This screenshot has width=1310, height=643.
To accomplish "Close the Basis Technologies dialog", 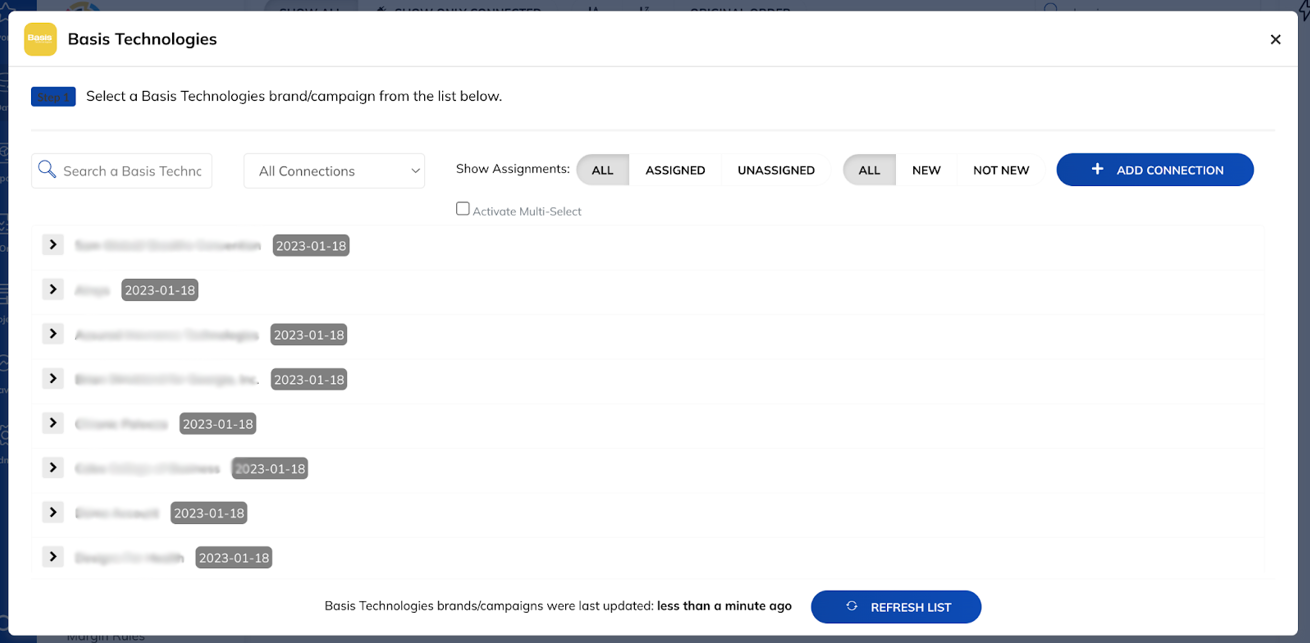I will pyautogui.click(x=1275, y=40).
